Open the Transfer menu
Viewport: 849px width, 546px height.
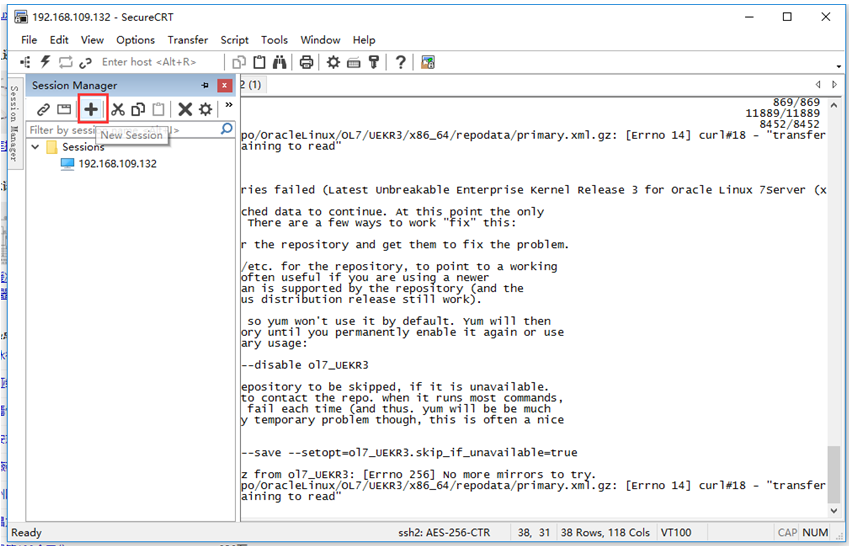pos(187,40)
